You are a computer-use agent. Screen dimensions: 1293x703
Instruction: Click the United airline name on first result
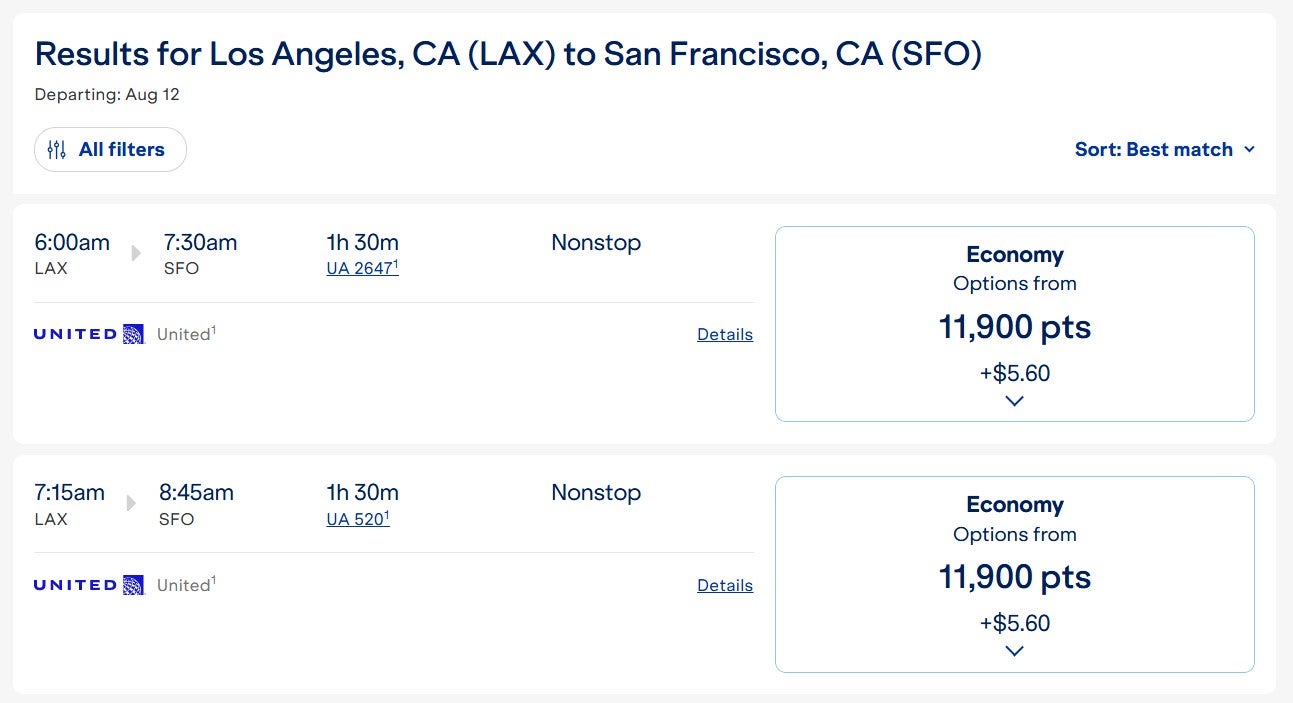[184, 335]
